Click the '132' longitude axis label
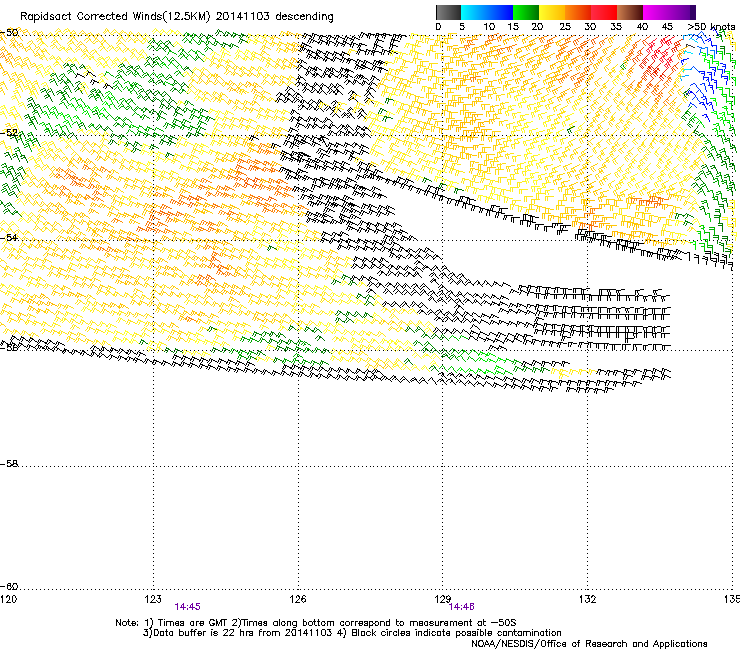 [588, 599]
